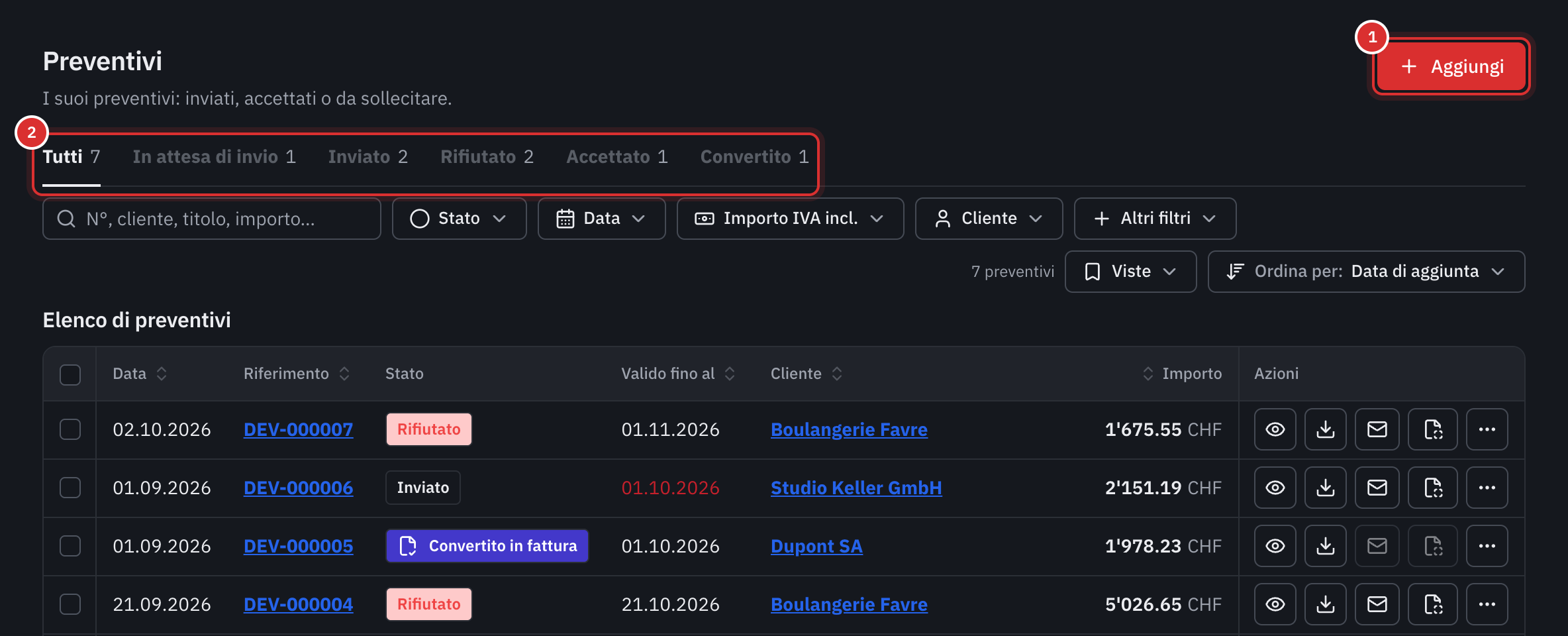The width and height of the screenshot is (1568, 636).
Task: Switch to the Convertito tab
Action: pyautogui.click(x=754, y=157)
